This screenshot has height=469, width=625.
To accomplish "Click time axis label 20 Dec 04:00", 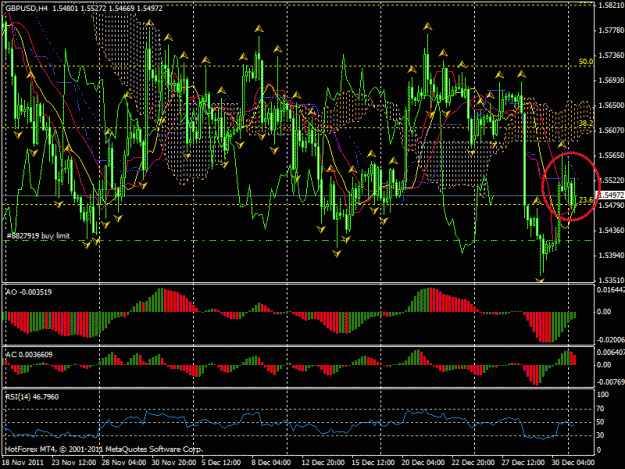I will (x=423, y=463).
